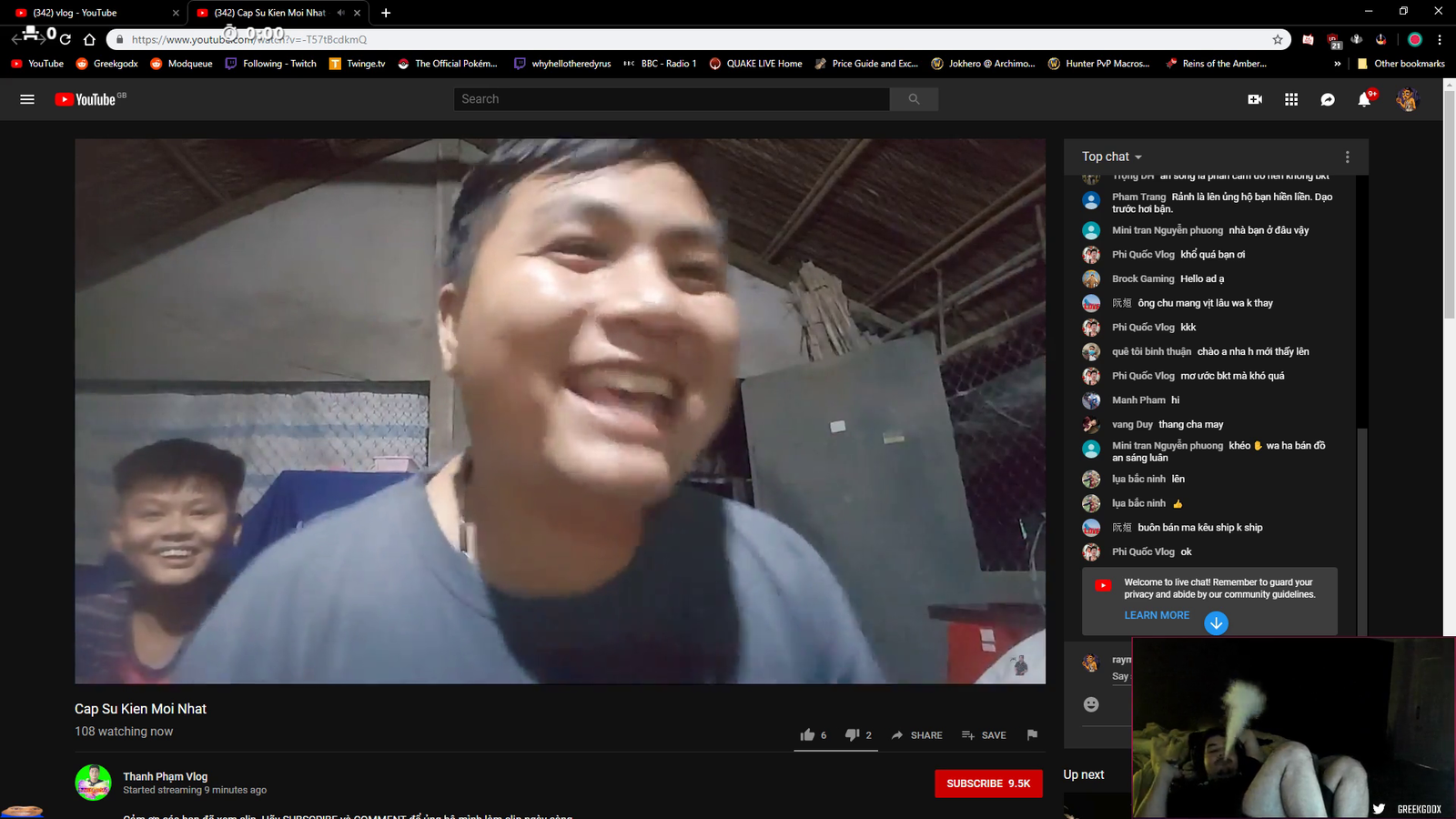This screenshot has width=1456, height=819.
Task: Click the video title Cap Su Kien Moi Nhat
Action: tap(140, 709)
